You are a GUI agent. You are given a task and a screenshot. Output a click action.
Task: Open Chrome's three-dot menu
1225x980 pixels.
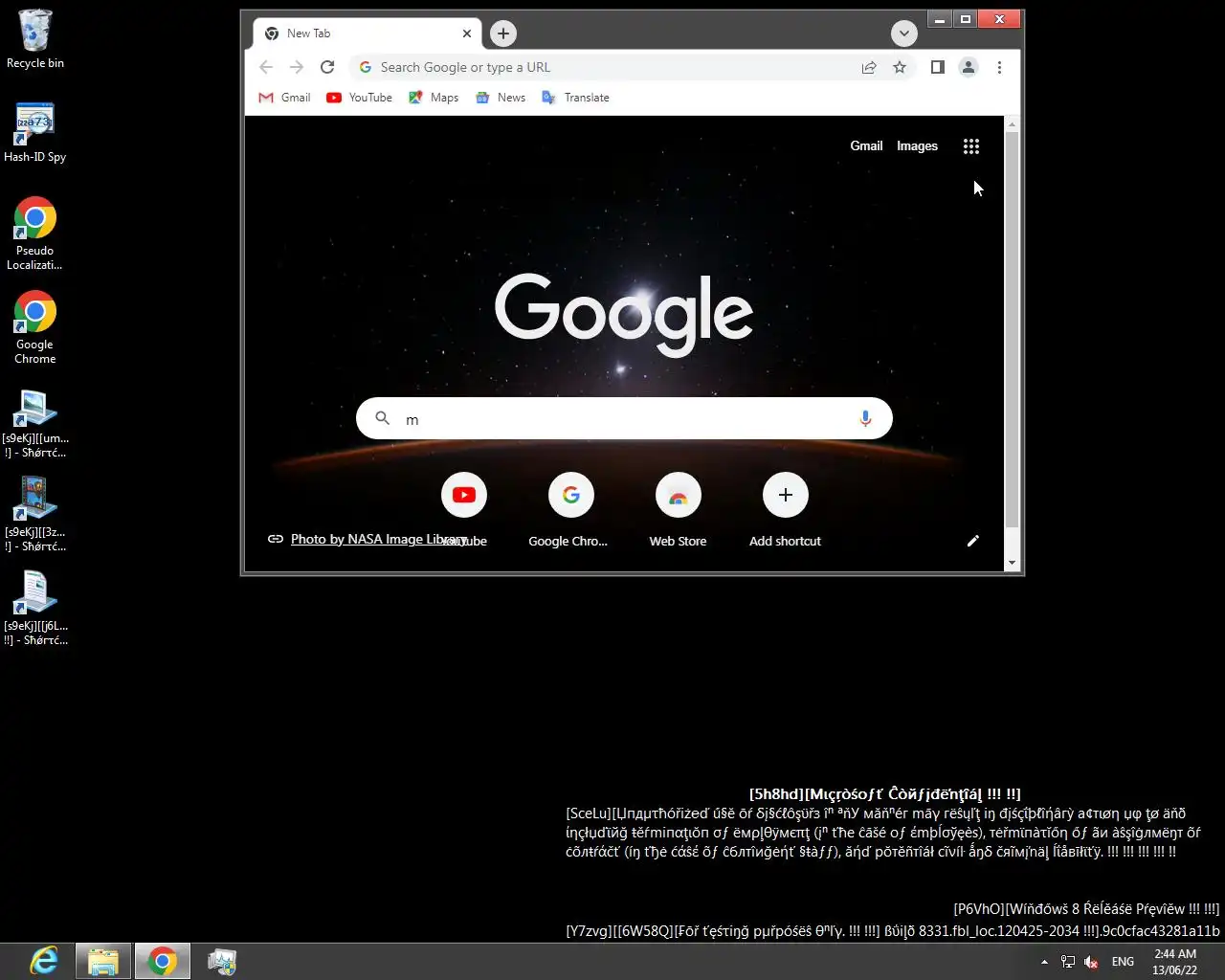click(x=999, y=67)
